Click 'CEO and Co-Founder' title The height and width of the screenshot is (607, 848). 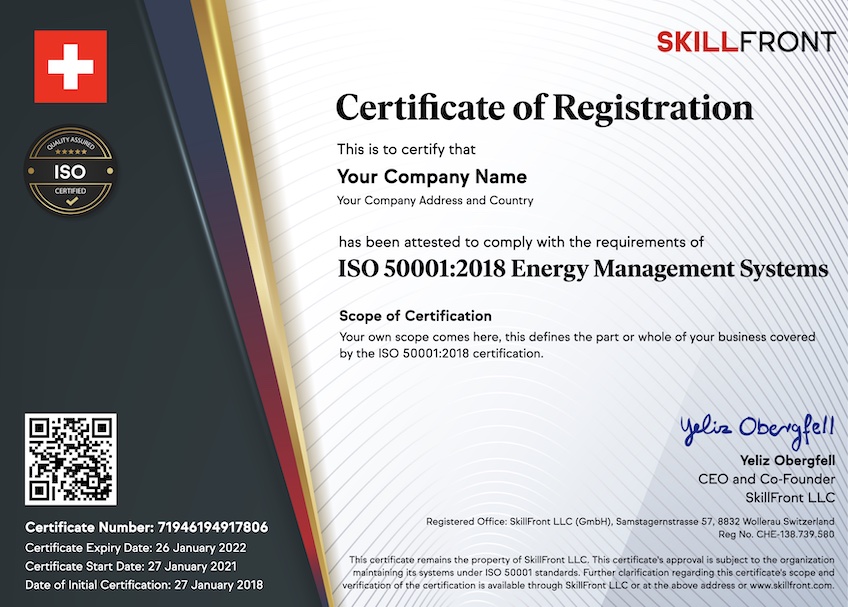(766, 479)
